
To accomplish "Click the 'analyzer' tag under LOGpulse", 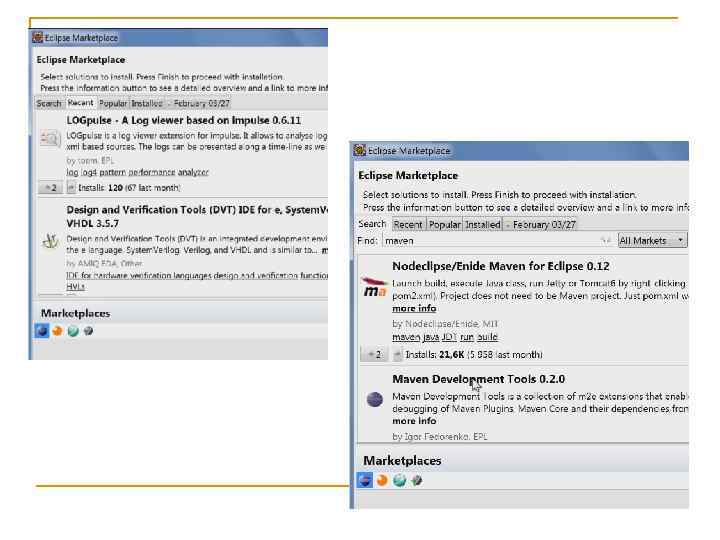I will (x=193, y=172).
